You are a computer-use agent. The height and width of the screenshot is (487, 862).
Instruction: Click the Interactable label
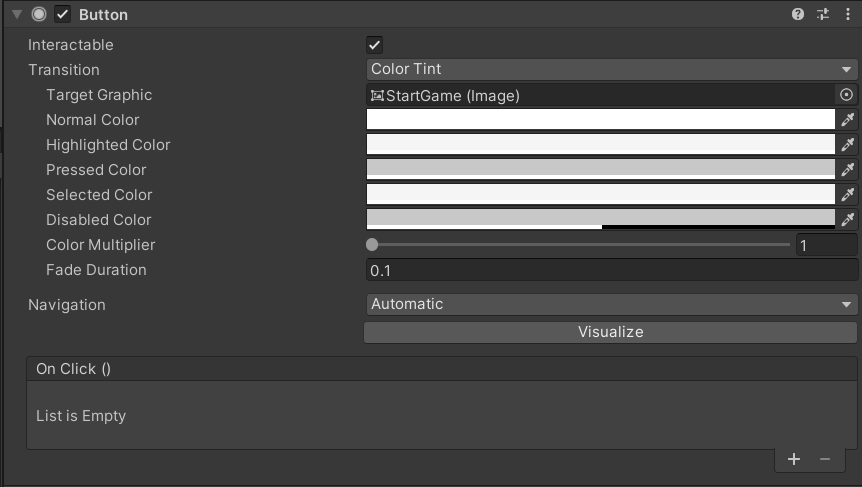point(70,45)
